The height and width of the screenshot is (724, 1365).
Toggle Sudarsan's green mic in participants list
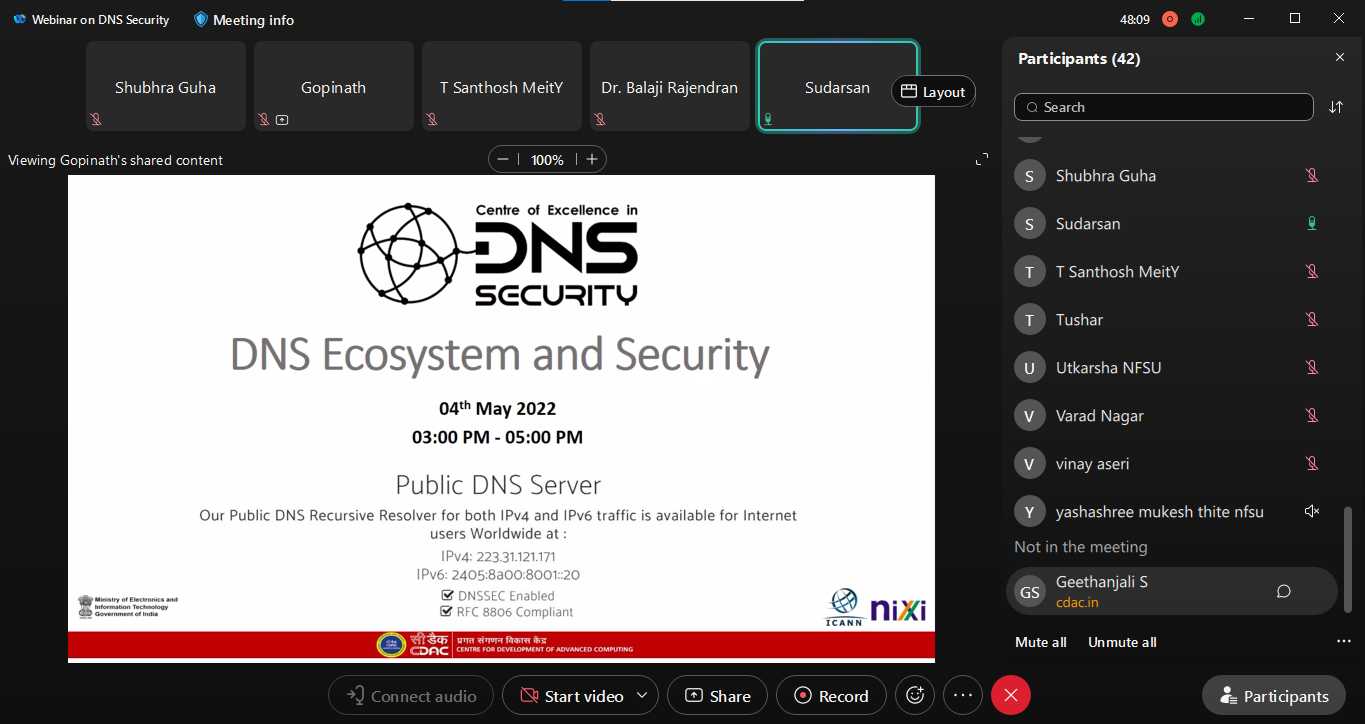coord(1312,223)
